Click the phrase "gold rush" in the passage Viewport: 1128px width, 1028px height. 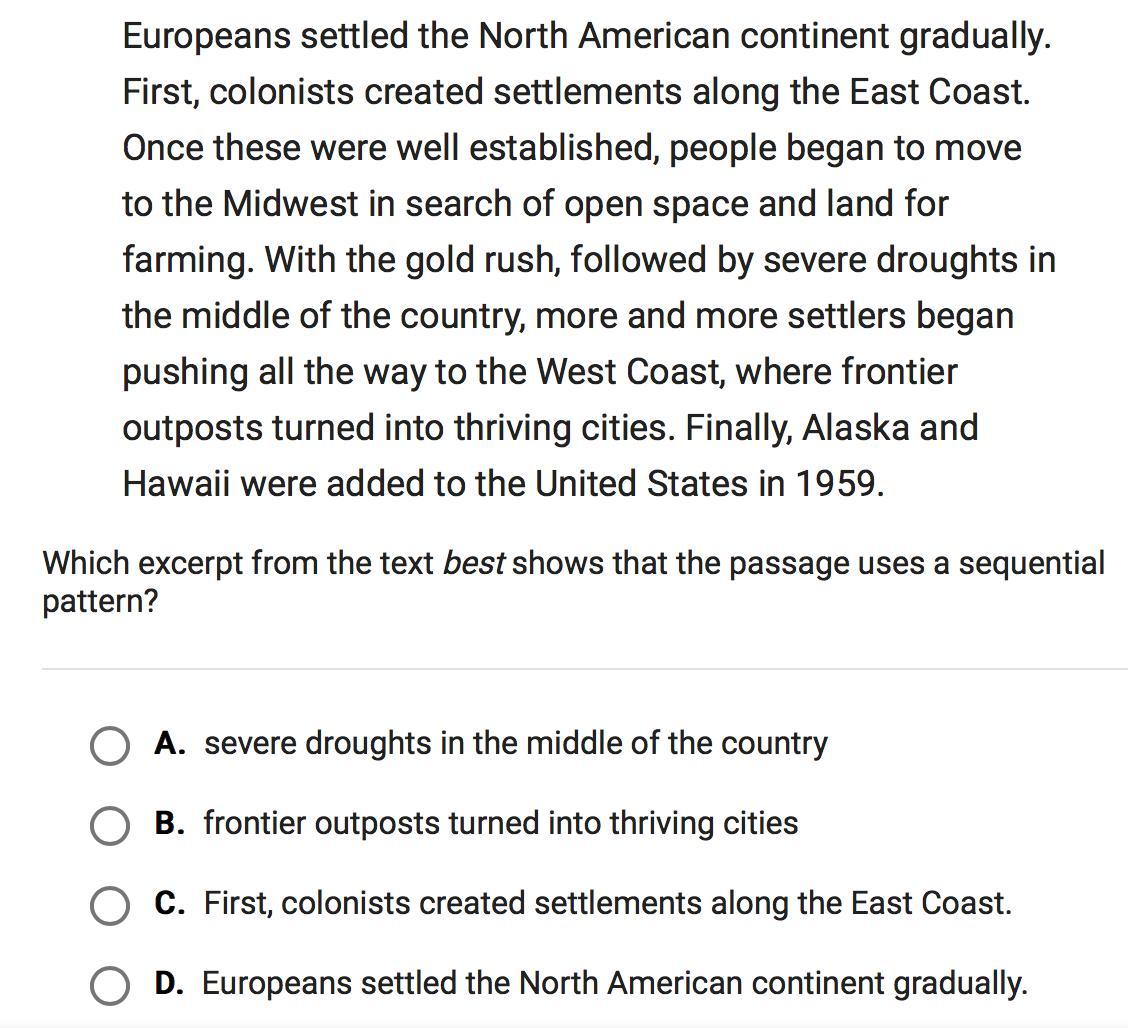click(x=480, y=260)
